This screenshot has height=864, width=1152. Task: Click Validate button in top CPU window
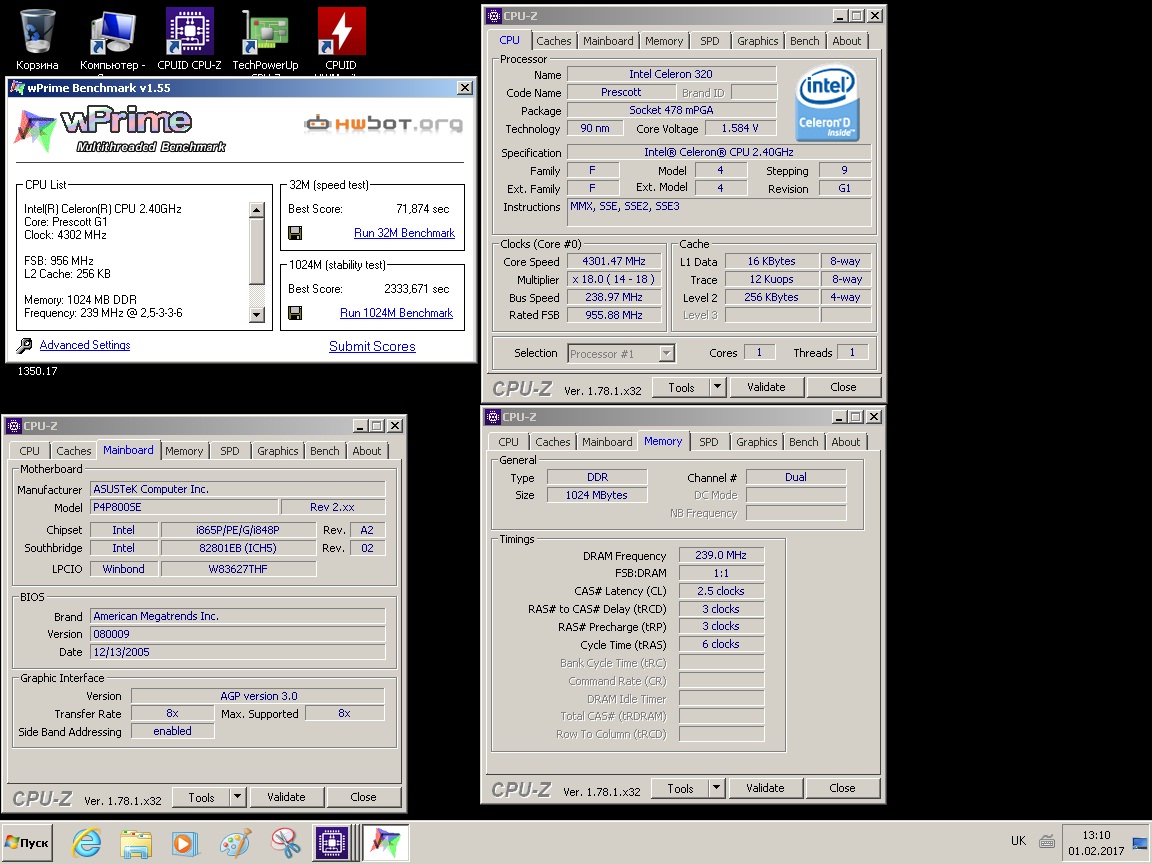tap(766, 387)
